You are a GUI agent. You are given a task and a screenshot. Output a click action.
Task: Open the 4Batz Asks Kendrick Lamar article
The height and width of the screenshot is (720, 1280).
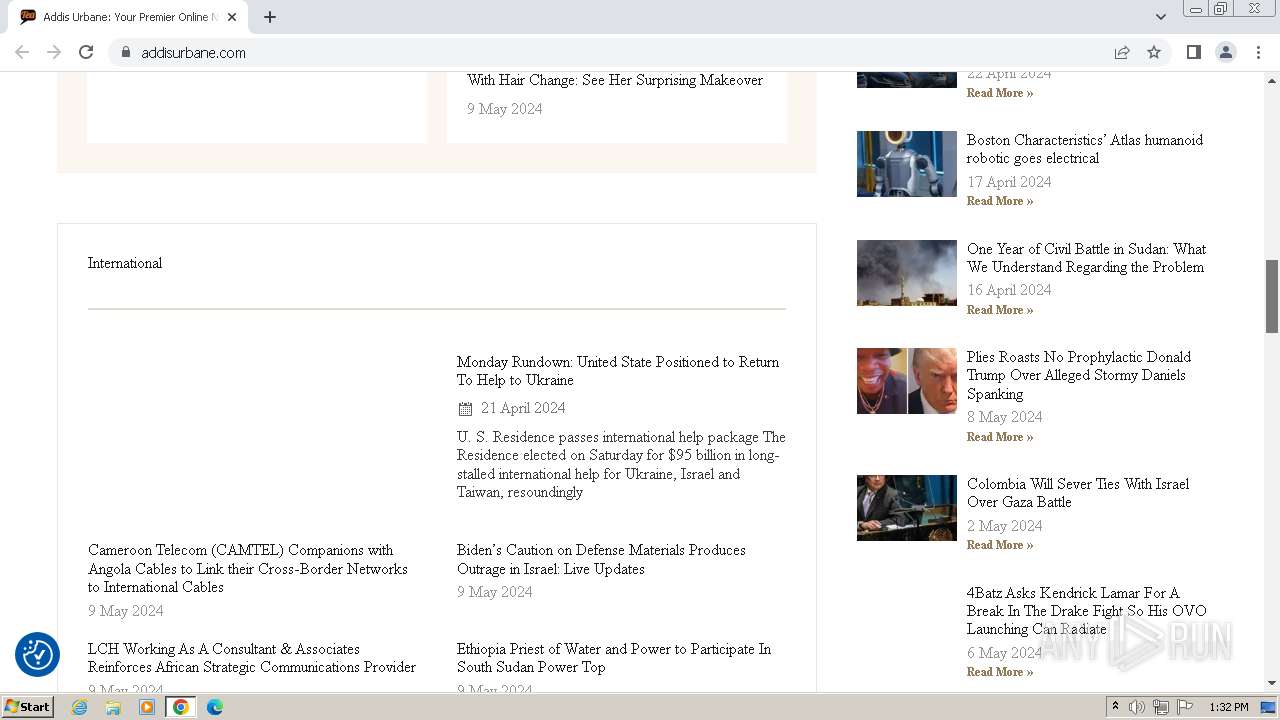[x=1086, y=611]
